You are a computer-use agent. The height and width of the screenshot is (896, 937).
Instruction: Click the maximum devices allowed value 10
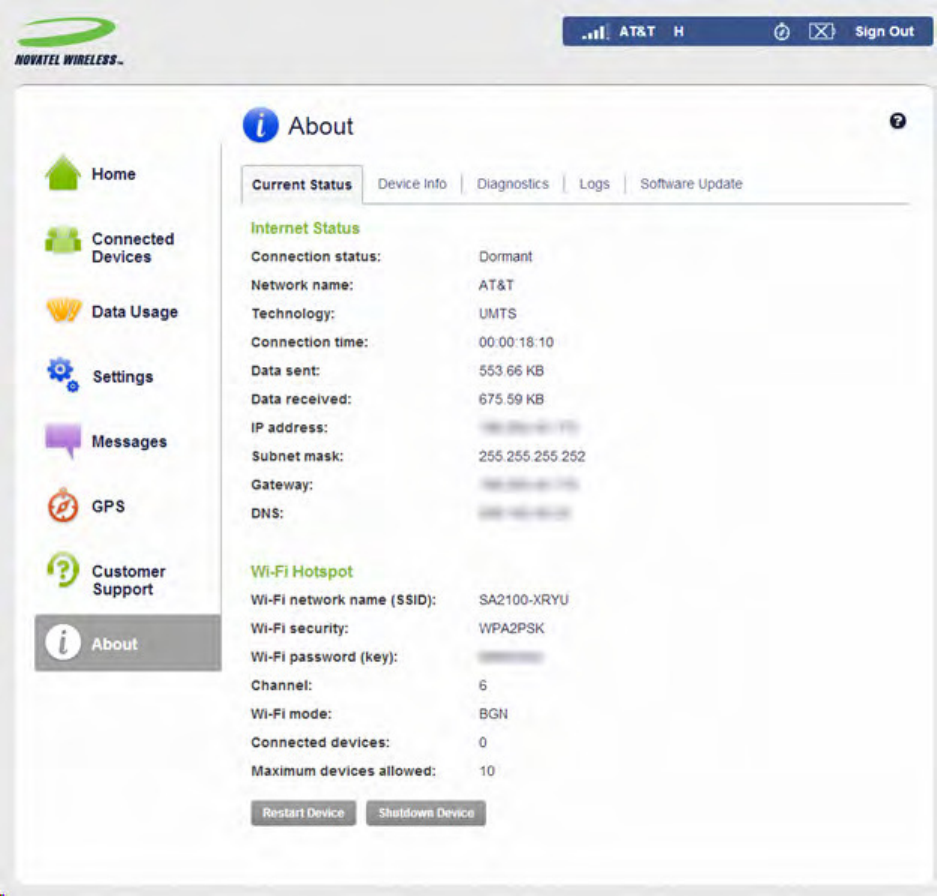tap(487, 771)
